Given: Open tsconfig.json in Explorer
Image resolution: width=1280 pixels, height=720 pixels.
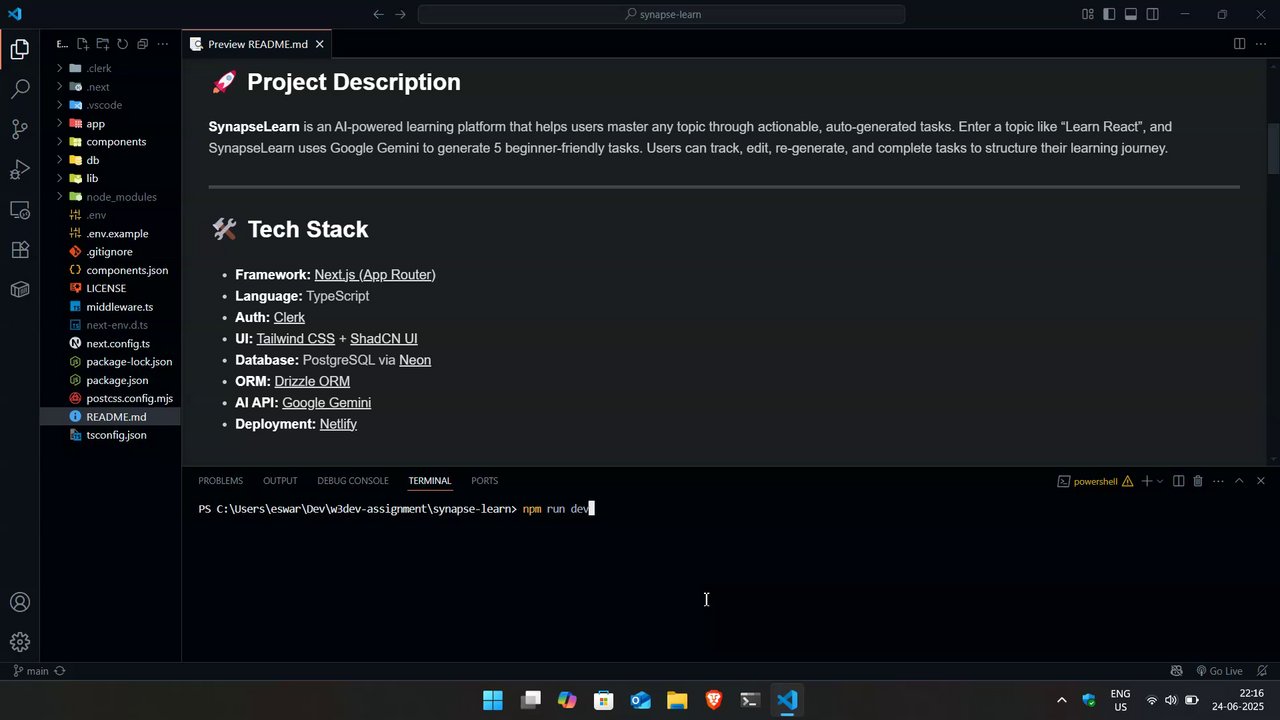Looking at the screenshot, I should point(116,435).
